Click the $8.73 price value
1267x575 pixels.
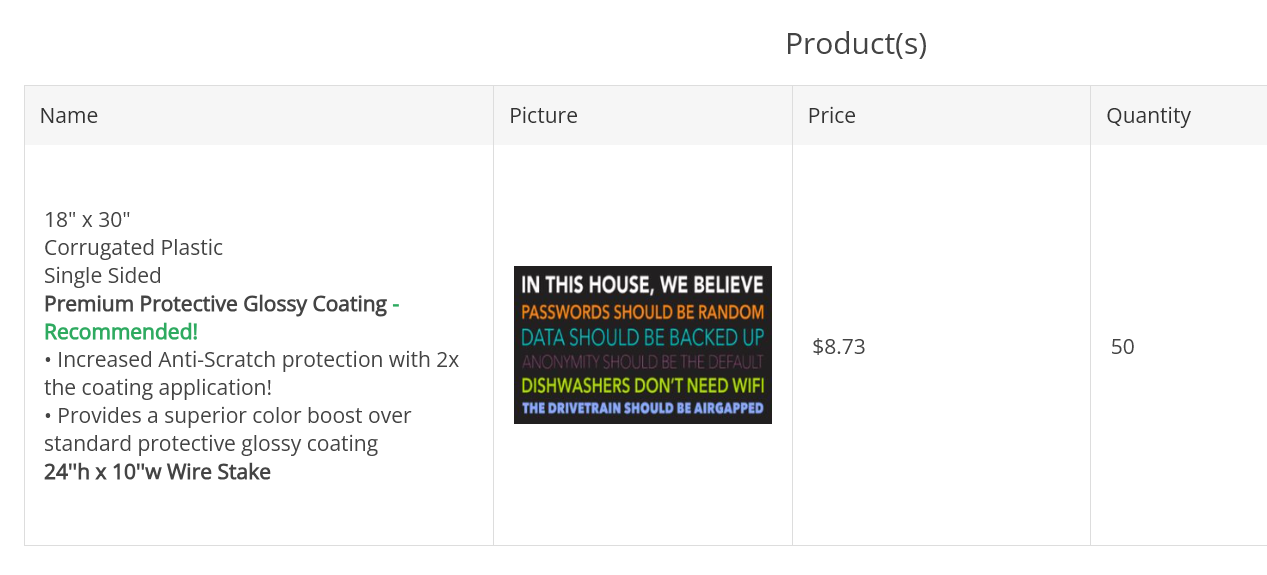838,347
